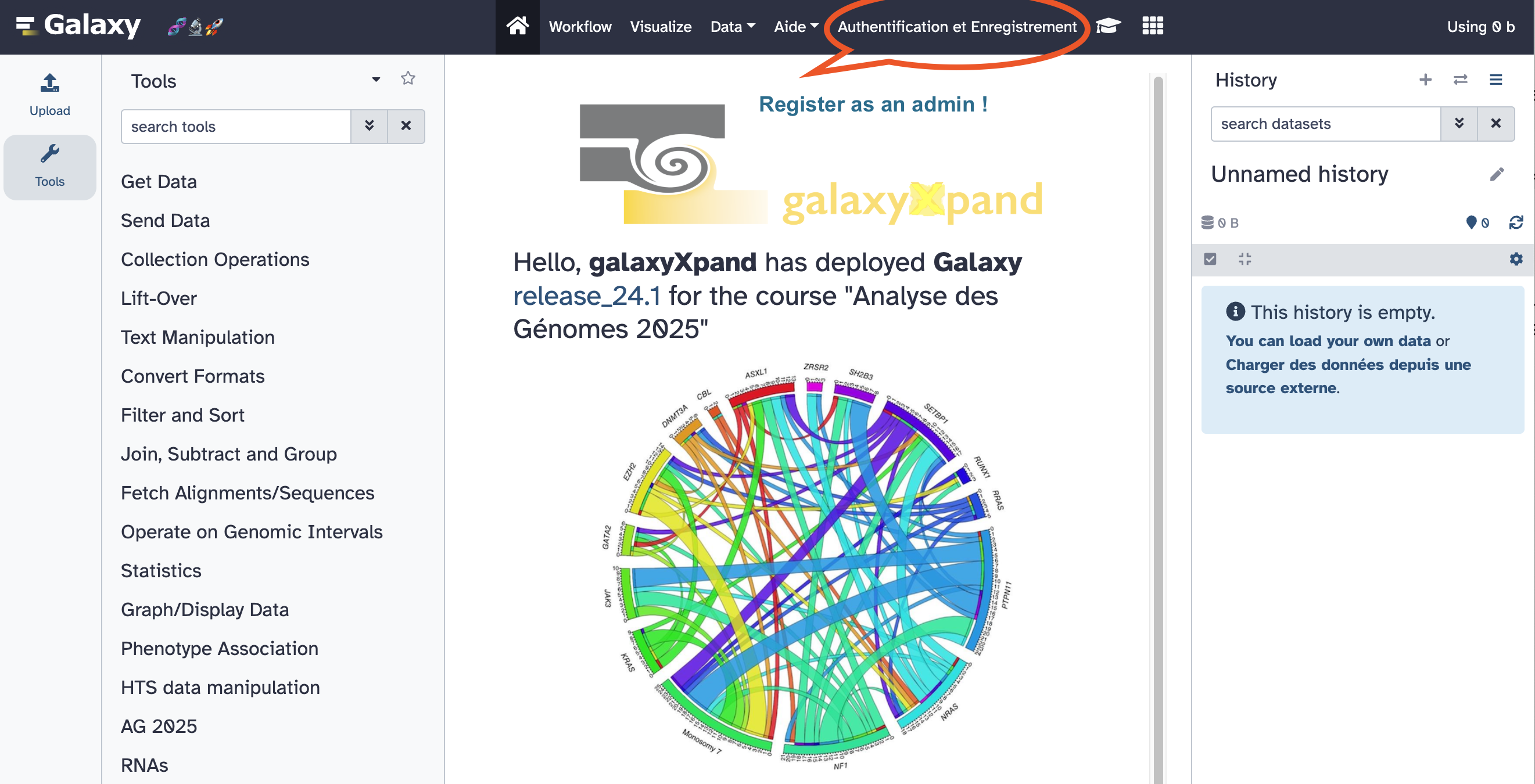This screenshot has width=1535, height=784.
Task: Toggle the select-all datasets checkbox
Action: pos(1210,259)
